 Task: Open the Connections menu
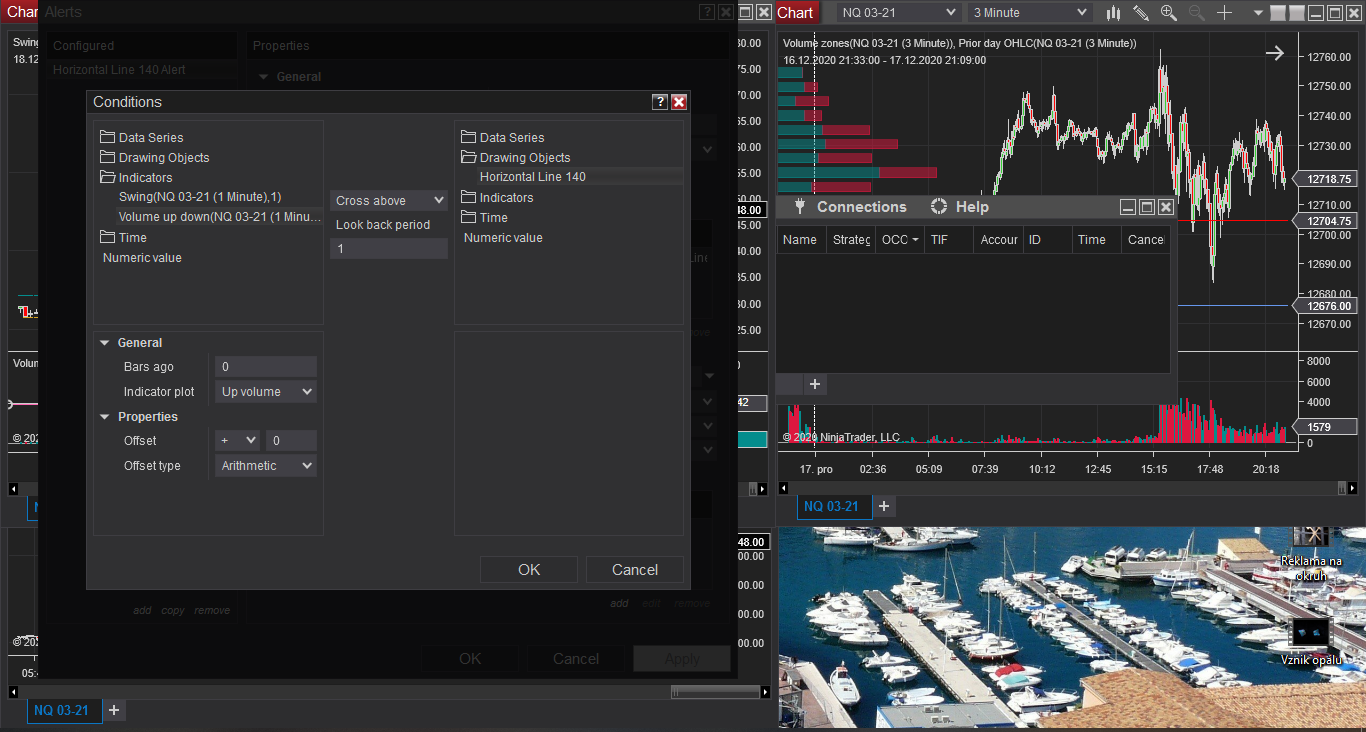coord(861,207)
